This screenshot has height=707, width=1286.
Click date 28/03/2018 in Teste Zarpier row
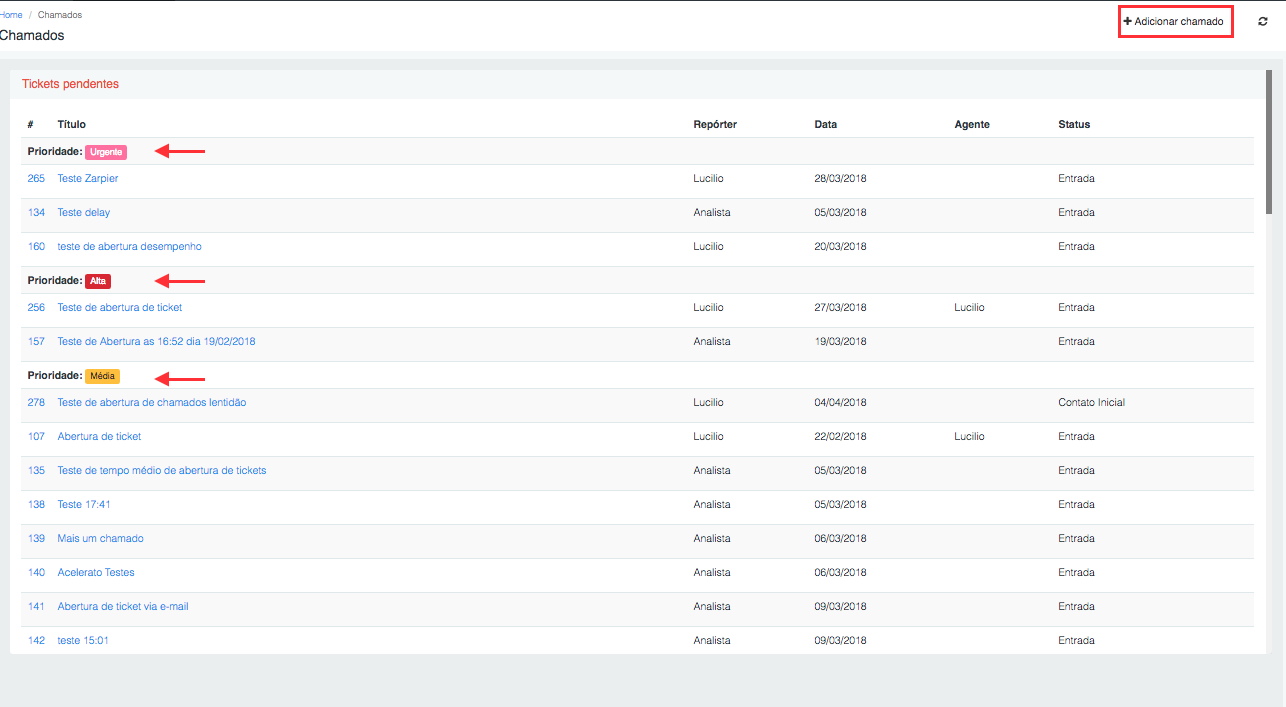click(x=841, y=178)
